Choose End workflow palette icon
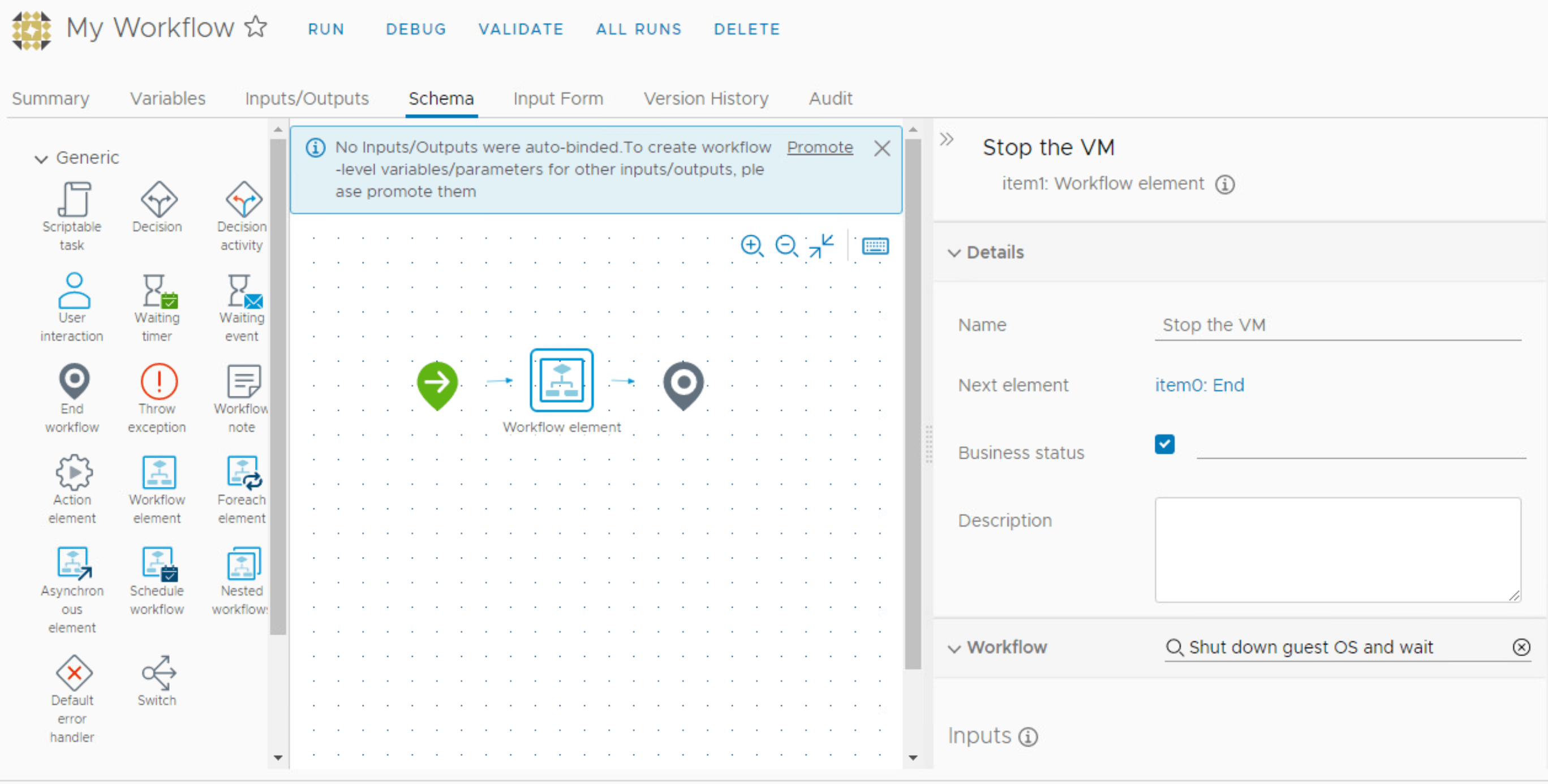Screen dimensions: 1548x784 coord(74,382)
